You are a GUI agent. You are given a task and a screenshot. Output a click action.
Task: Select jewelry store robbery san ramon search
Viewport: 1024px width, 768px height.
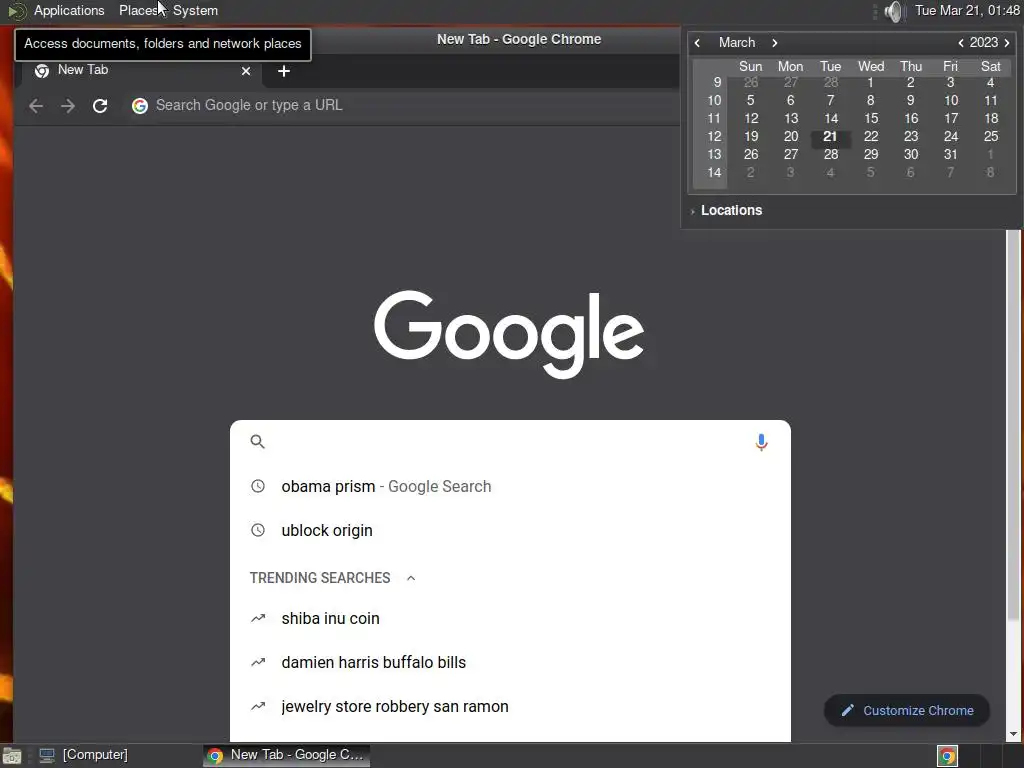pos(510,706)
